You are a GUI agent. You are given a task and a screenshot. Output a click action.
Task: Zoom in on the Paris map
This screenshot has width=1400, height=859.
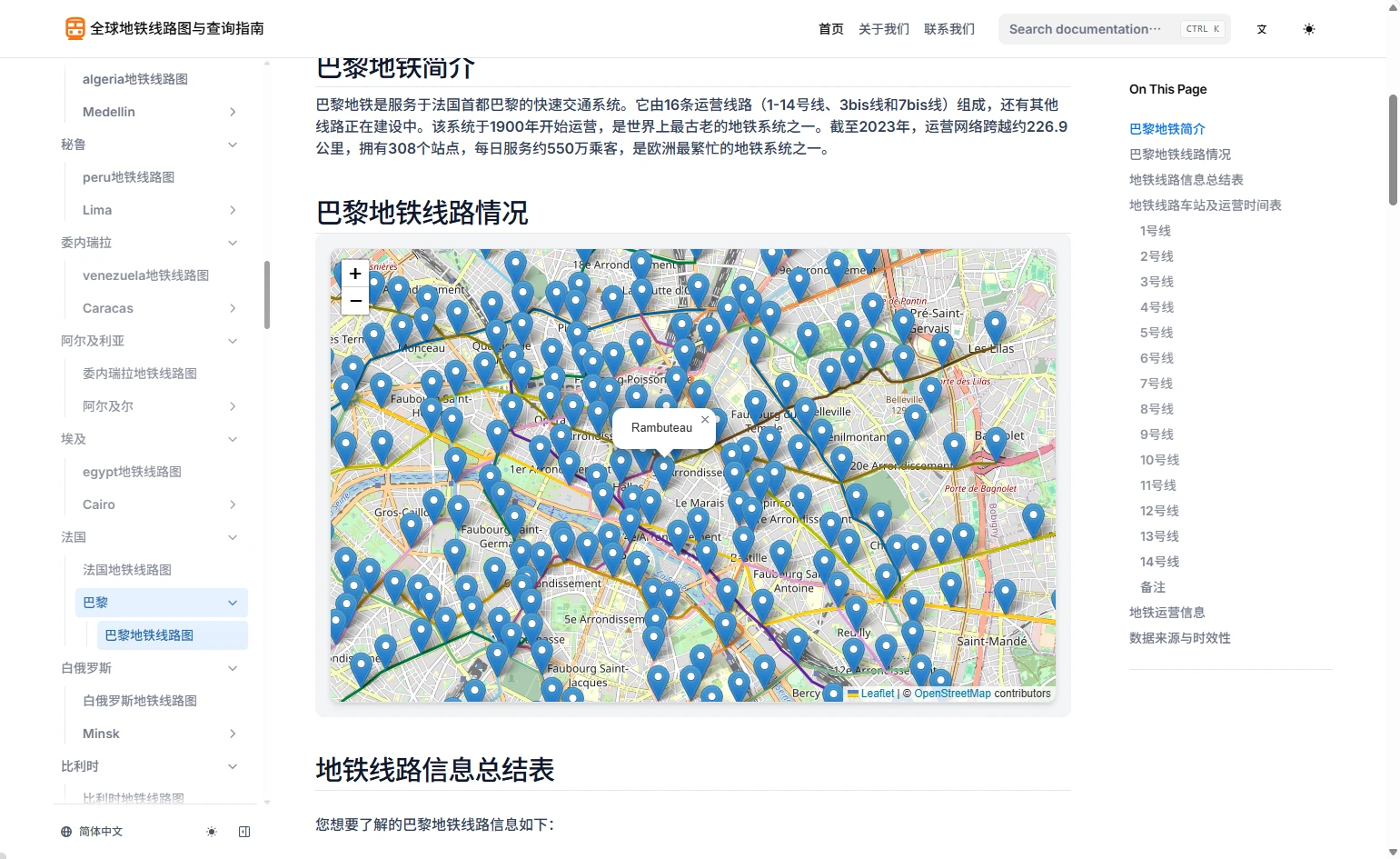(x=355, y=274)
